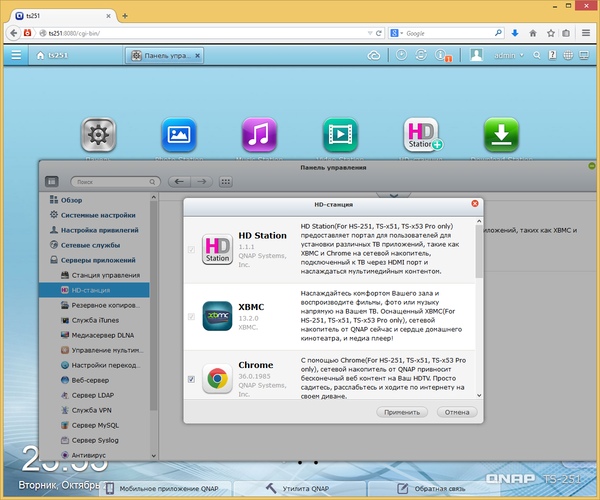This screenshot has width=600, height=500.
Task: Select the ts251 browser tab
Action: click(x=63, y=16)
